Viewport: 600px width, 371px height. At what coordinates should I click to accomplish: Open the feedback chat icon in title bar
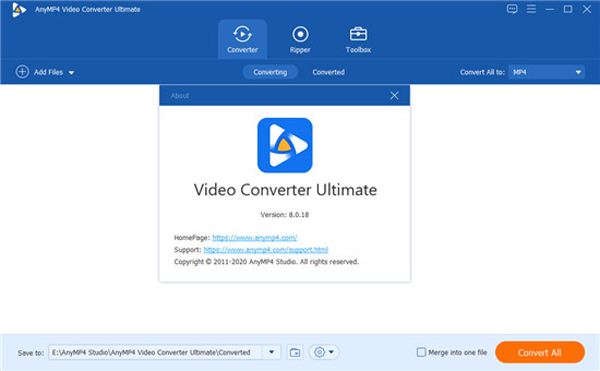click(x=512, y=9)
